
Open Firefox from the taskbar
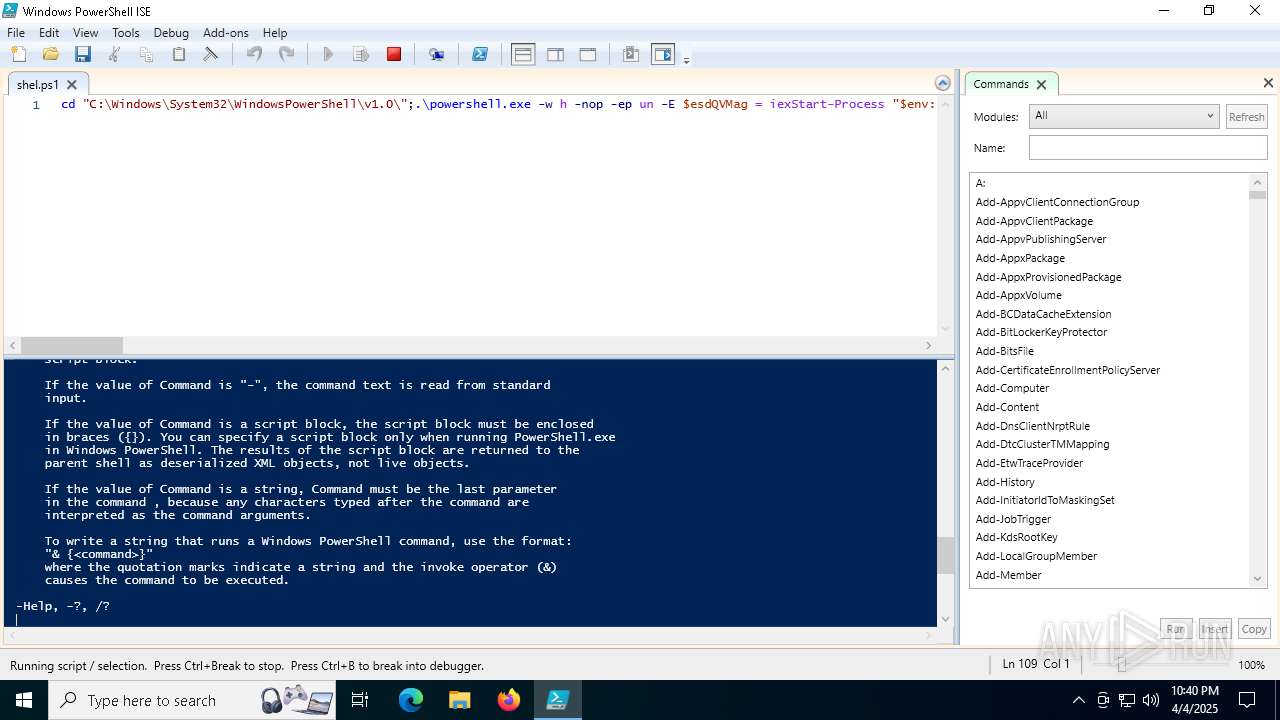(508, 700)
